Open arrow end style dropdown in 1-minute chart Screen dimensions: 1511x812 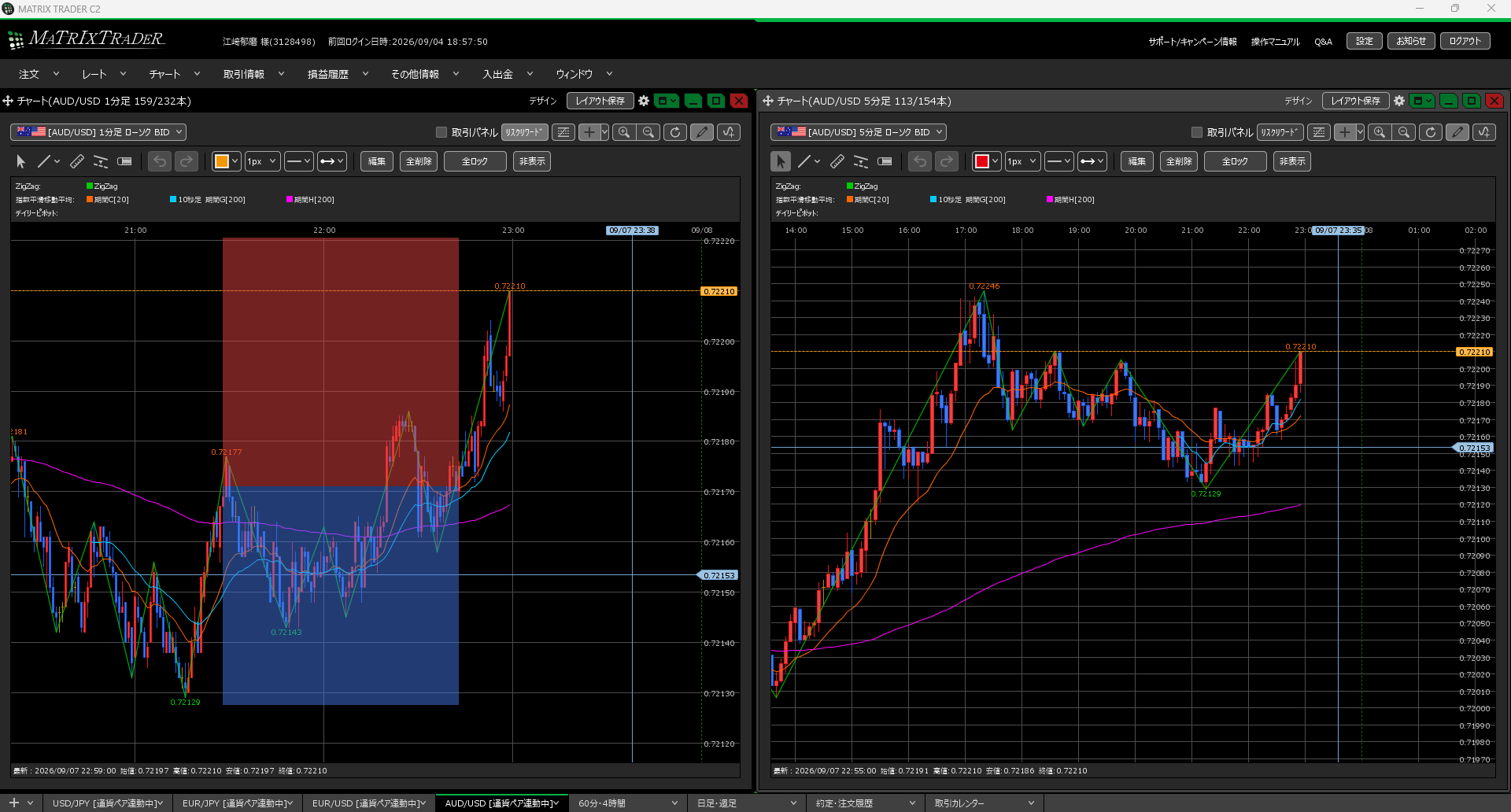click(x=332, y=161)
